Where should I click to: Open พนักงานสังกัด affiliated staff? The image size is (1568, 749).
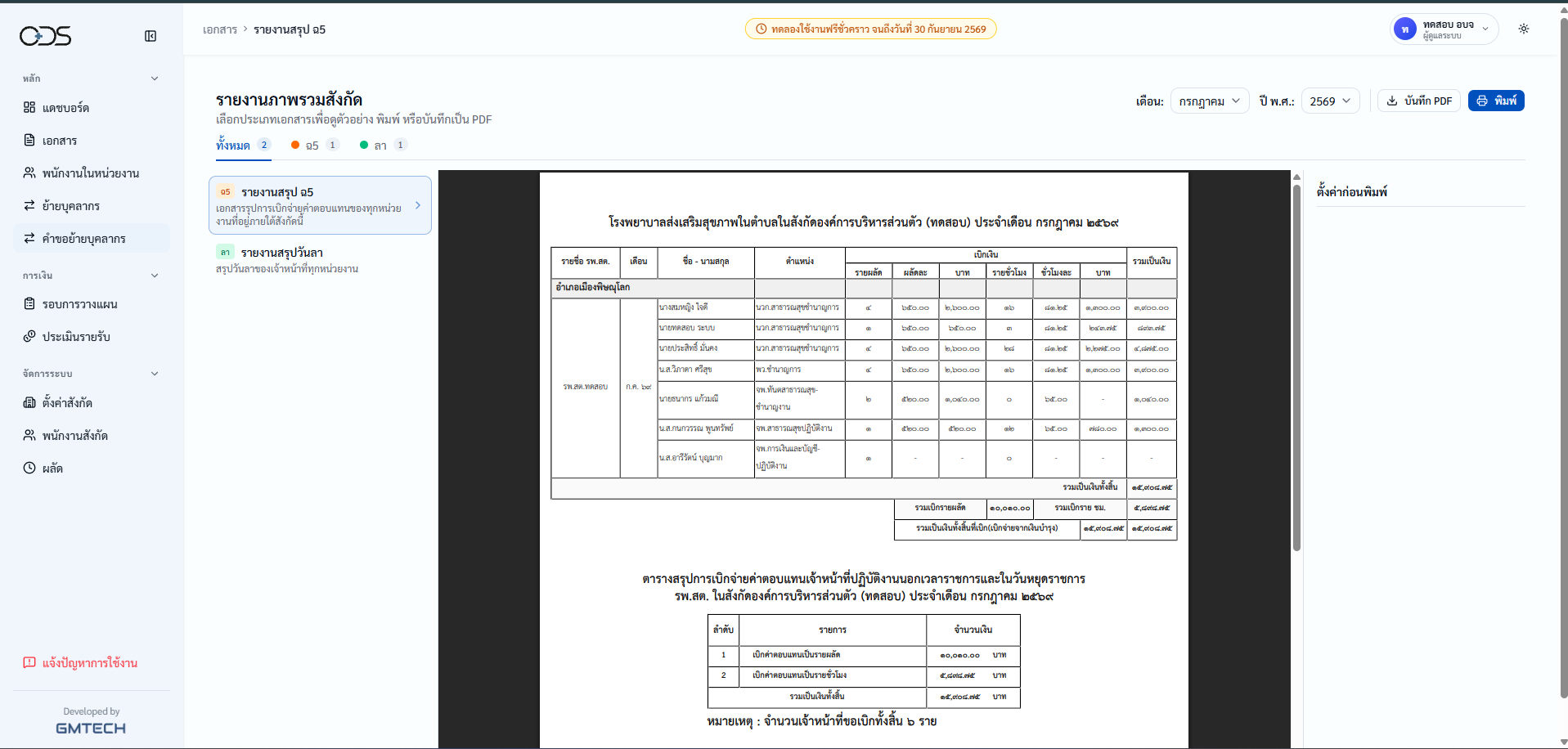[x=92, y=436]
